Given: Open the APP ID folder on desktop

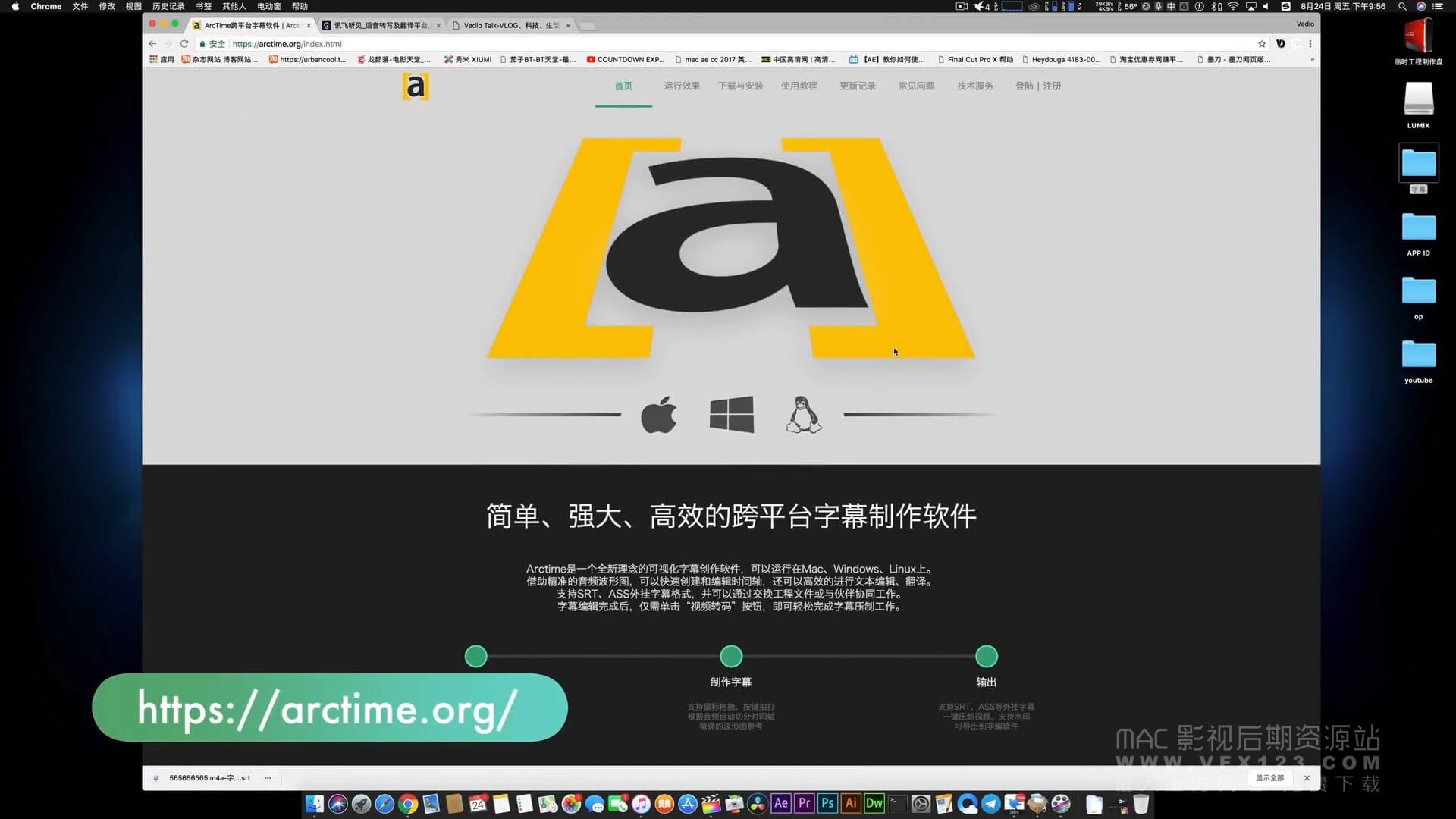Looking at the screenshot, I should click(1418, 234).
